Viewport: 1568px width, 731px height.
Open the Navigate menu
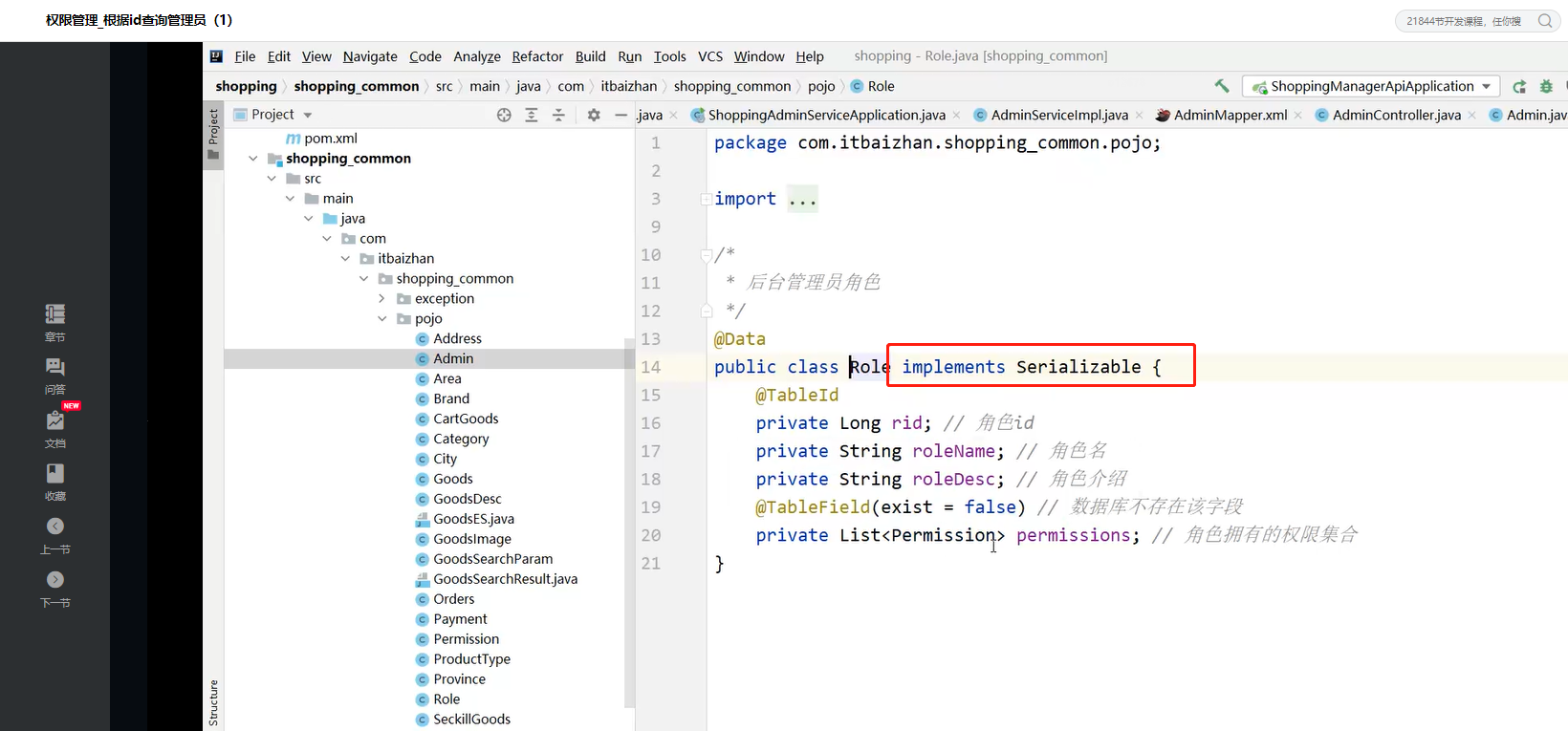point(370,56)
